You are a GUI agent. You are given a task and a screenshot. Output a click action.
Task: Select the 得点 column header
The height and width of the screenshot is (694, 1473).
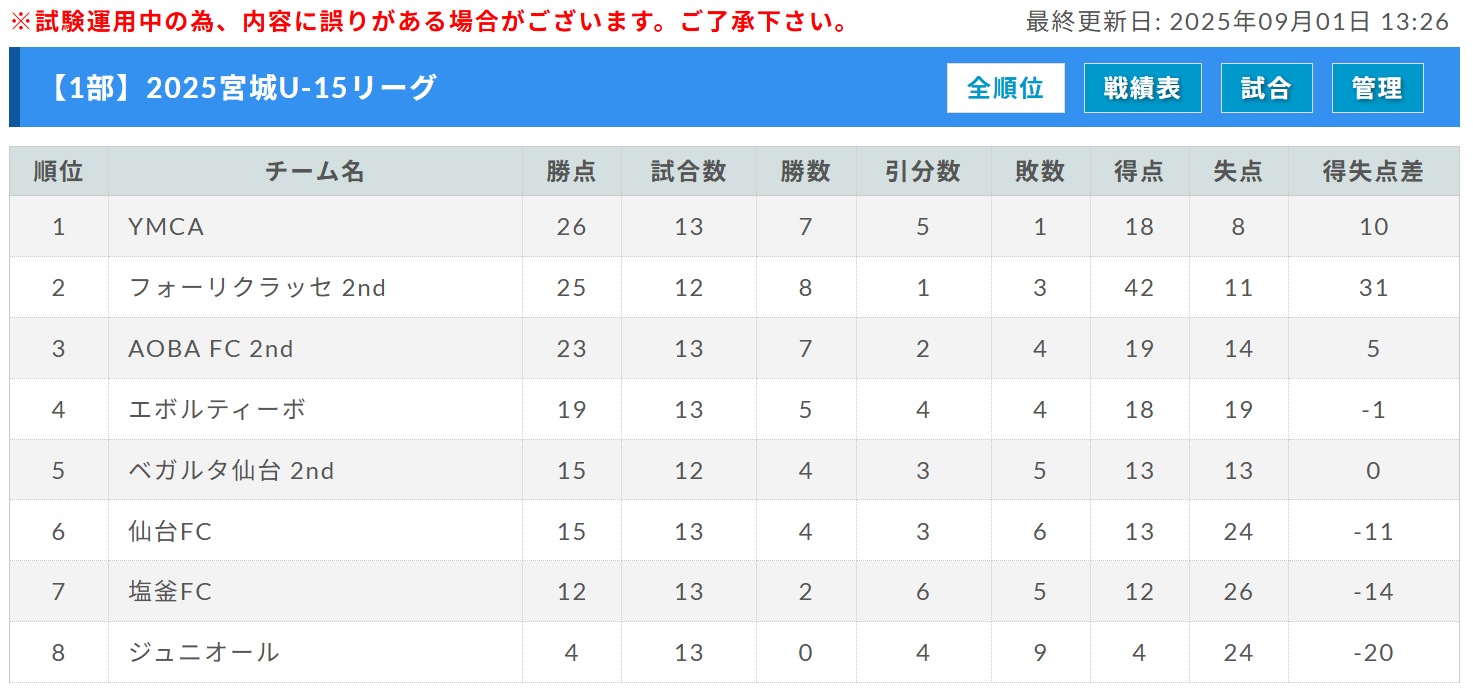1140,171
